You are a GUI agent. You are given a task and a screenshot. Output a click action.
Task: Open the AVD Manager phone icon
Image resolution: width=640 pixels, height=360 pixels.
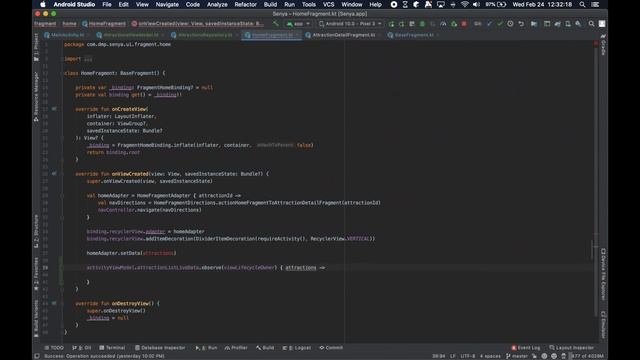pyautogui.click(x=568, y=24)
